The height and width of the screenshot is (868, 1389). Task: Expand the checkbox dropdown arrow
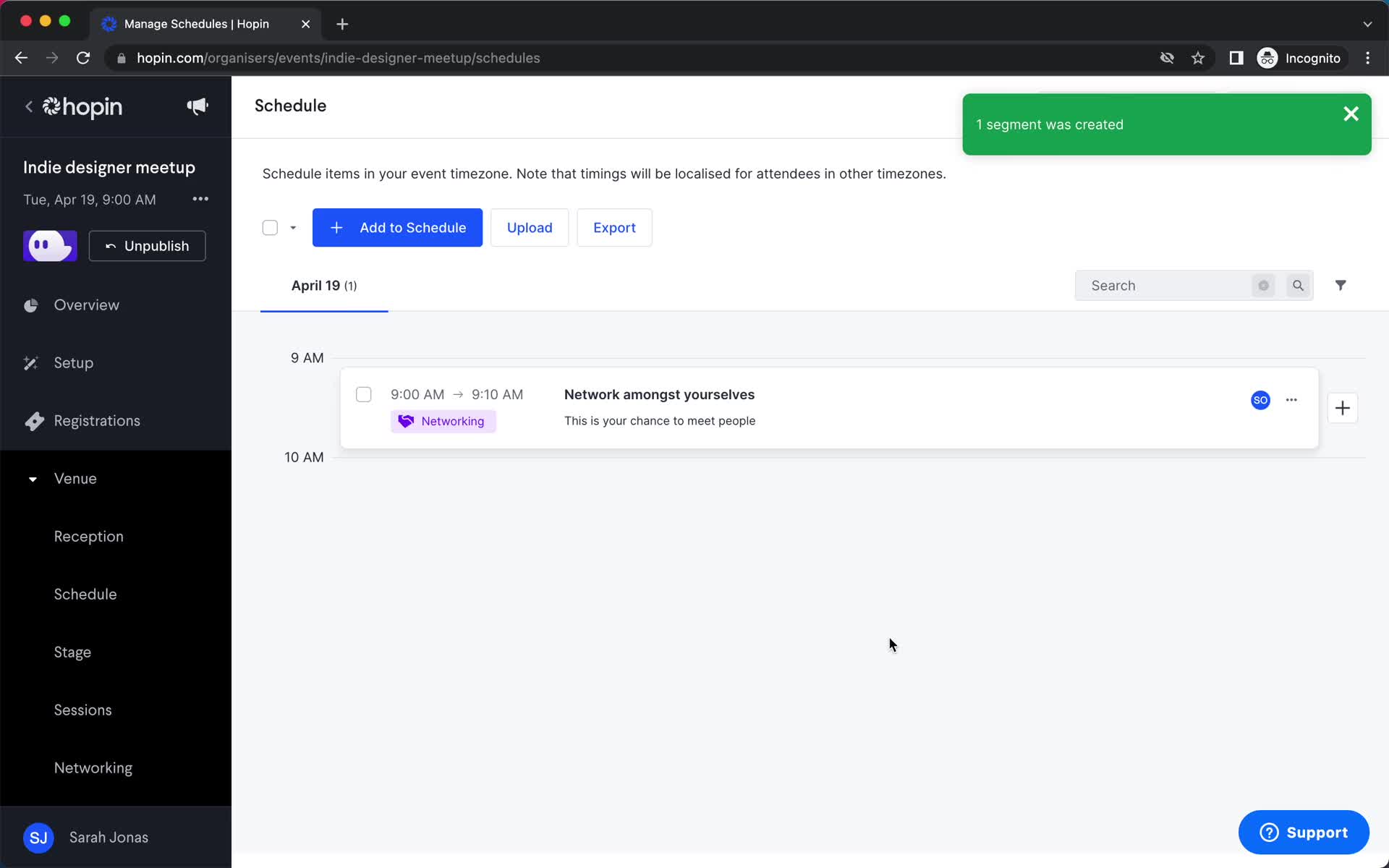(293, 227)
